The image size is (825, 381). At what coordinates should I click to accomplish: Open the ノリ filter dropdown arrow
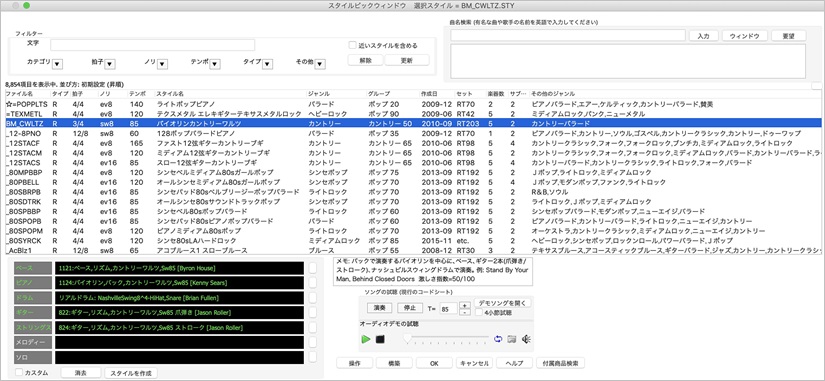click(162, 64)
